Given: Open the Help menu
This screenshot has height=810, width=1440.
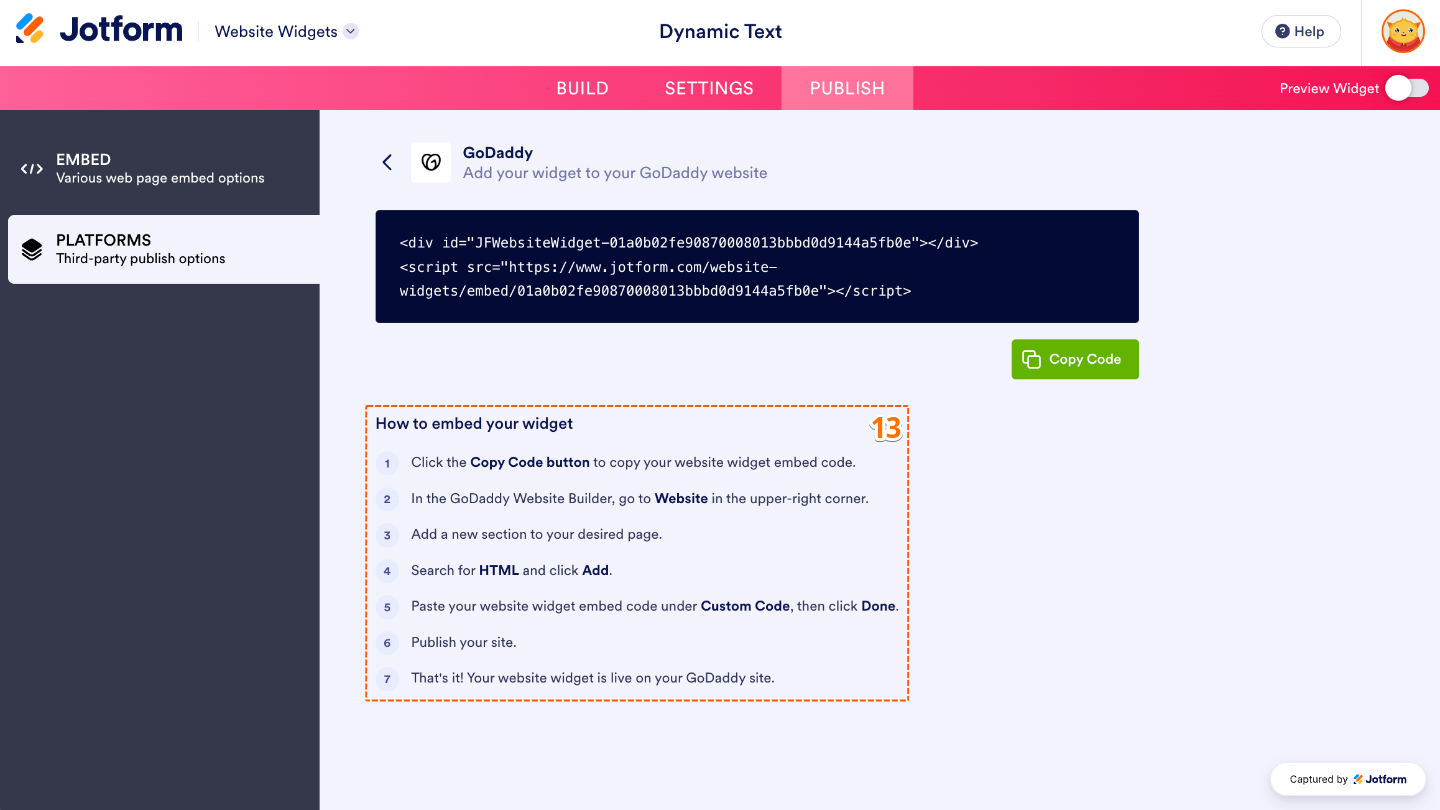Looking at the screenshot, I should point(1300,32).
